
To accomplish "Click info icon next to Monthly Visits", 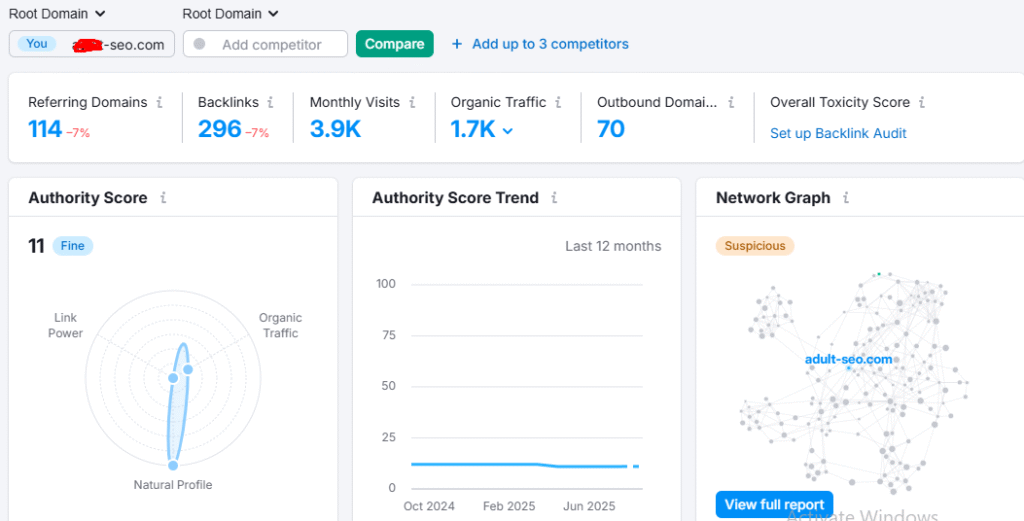I will point(413,102).
